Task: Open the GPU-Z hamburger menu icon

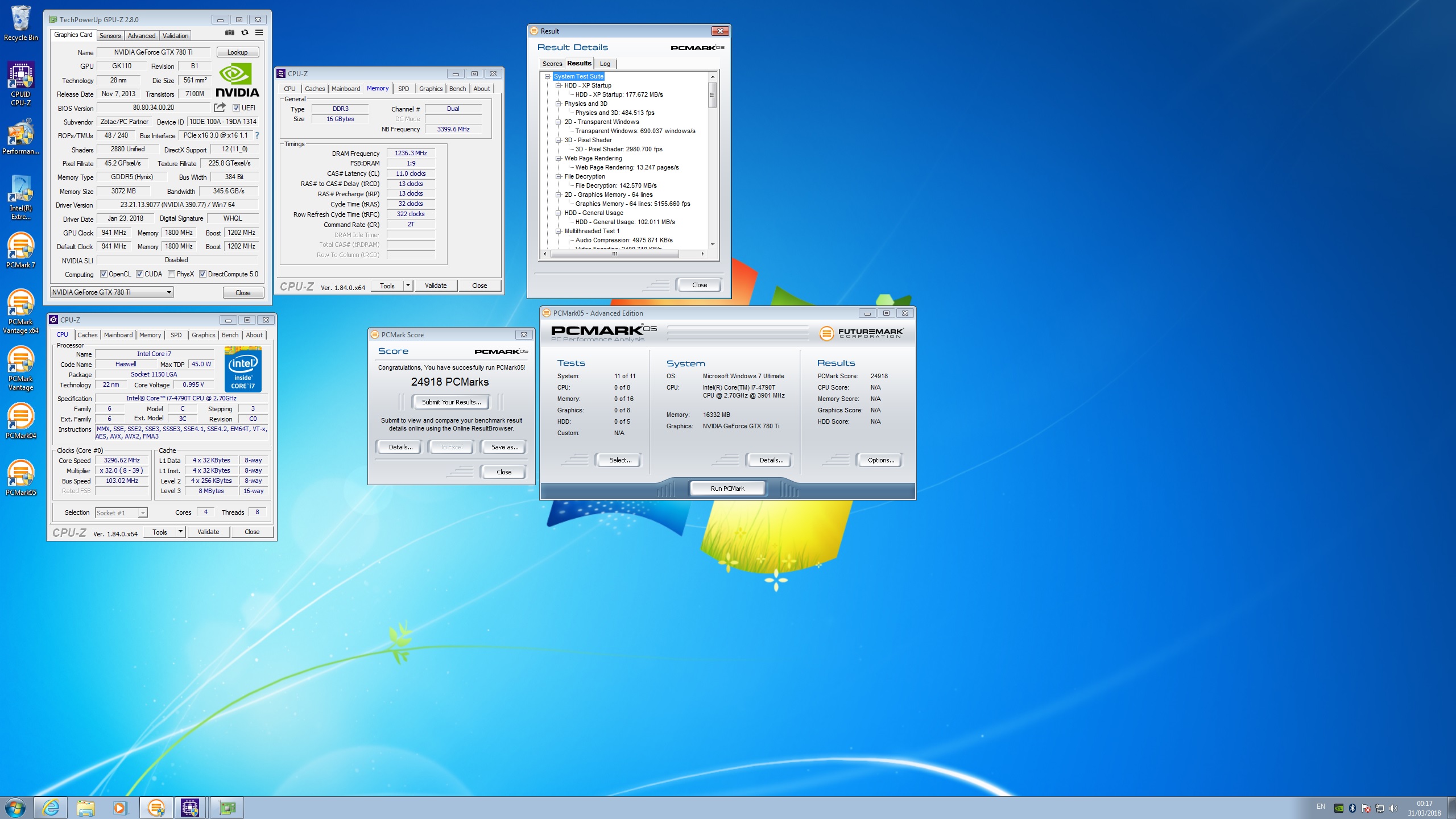Action: click(x=259, y=32)
